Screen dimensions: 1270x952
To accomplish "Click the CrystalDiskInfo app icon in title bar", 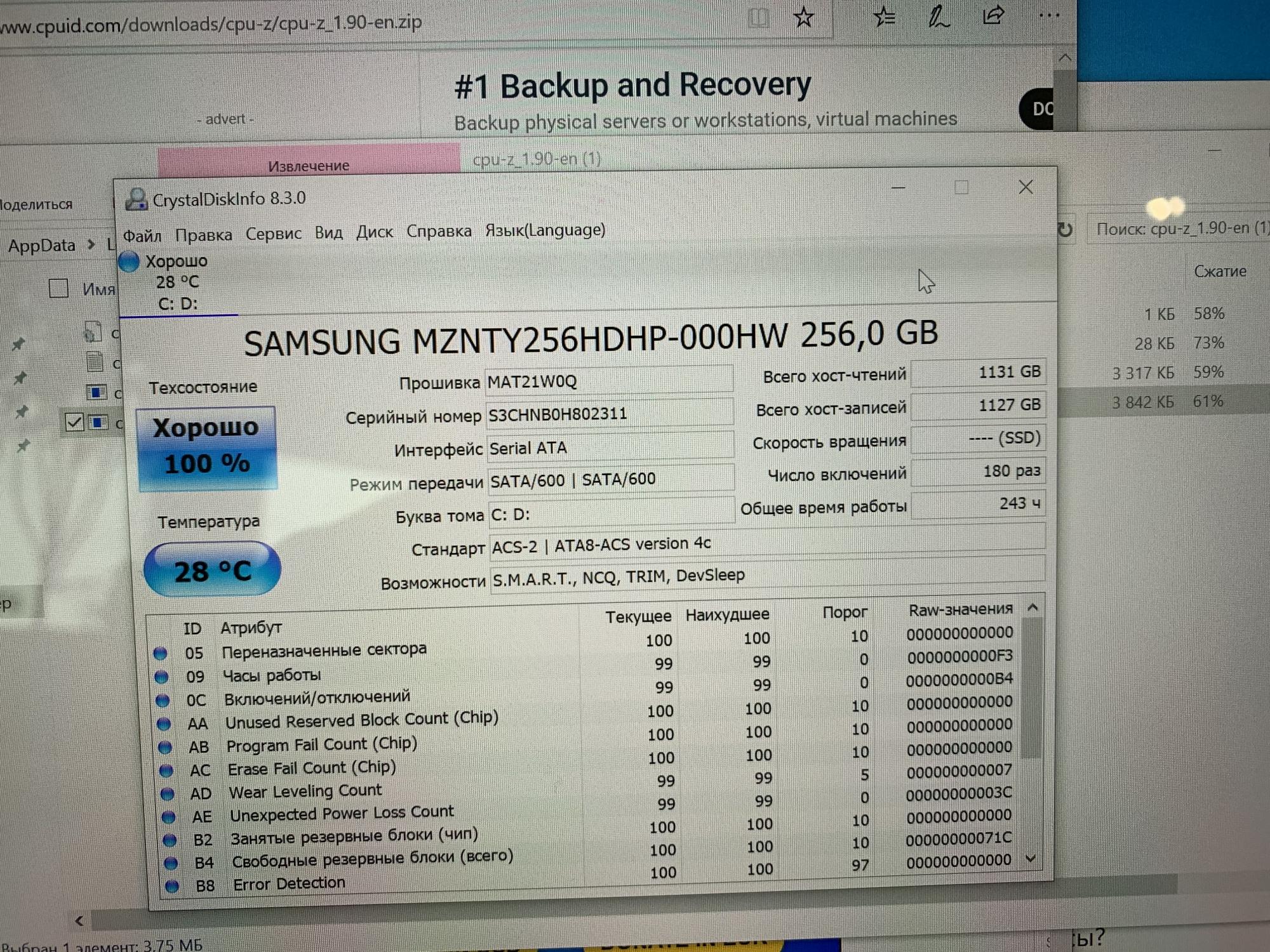I will pyautogui.click(x=136, y=199).
